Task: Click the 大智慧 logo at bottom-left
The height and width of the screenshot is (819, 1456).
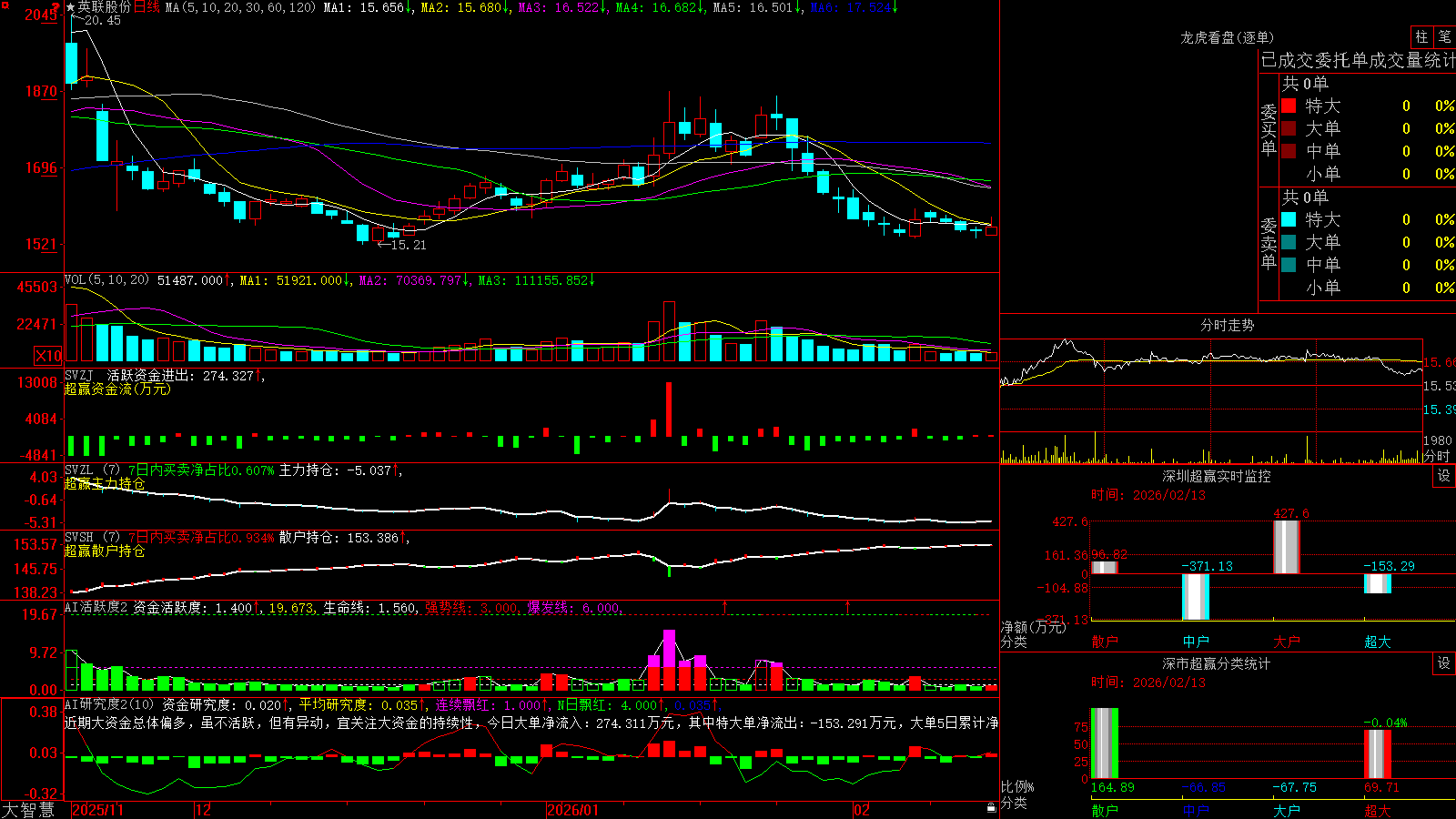Action: click(28, 810)
